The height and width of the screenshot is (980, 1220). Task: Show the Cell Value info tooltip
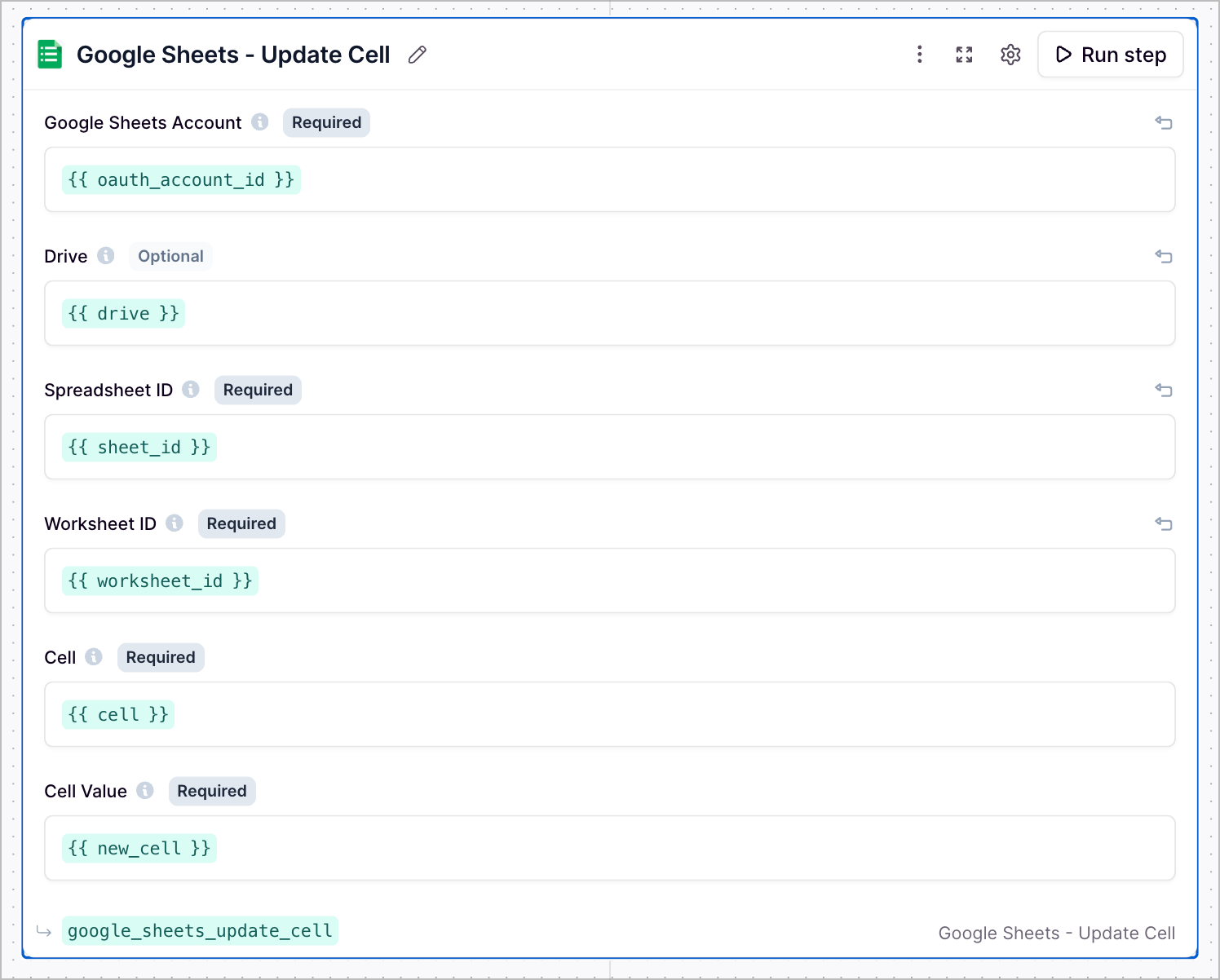click(145, 790)
